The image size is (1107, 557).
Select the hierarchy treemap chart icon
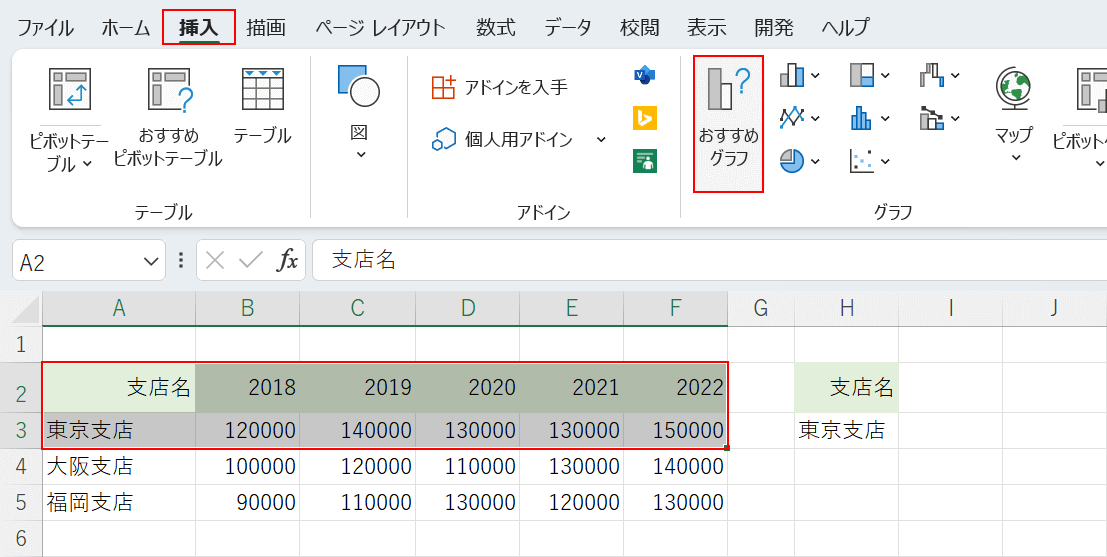(x=862, y=75)
